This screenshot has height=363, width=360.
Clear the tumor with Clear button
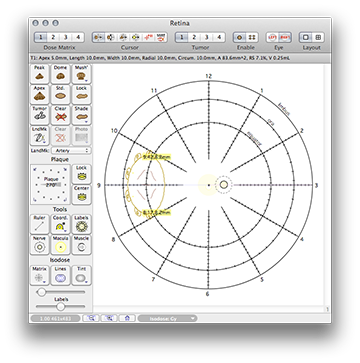click(x=60, y=115)
